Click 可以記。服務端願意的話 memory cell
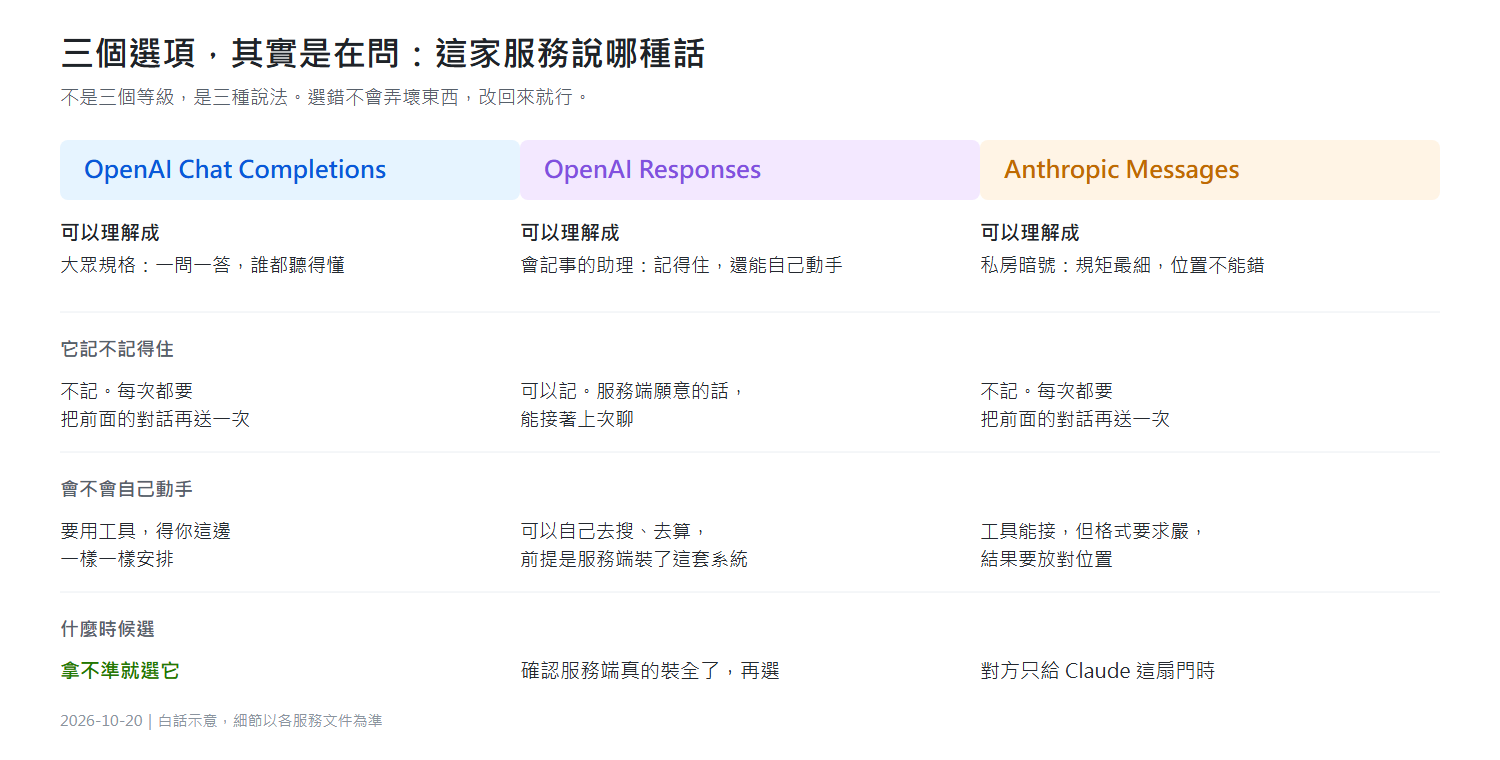This screenshot has width=1500, height=760. coord(633,405)
